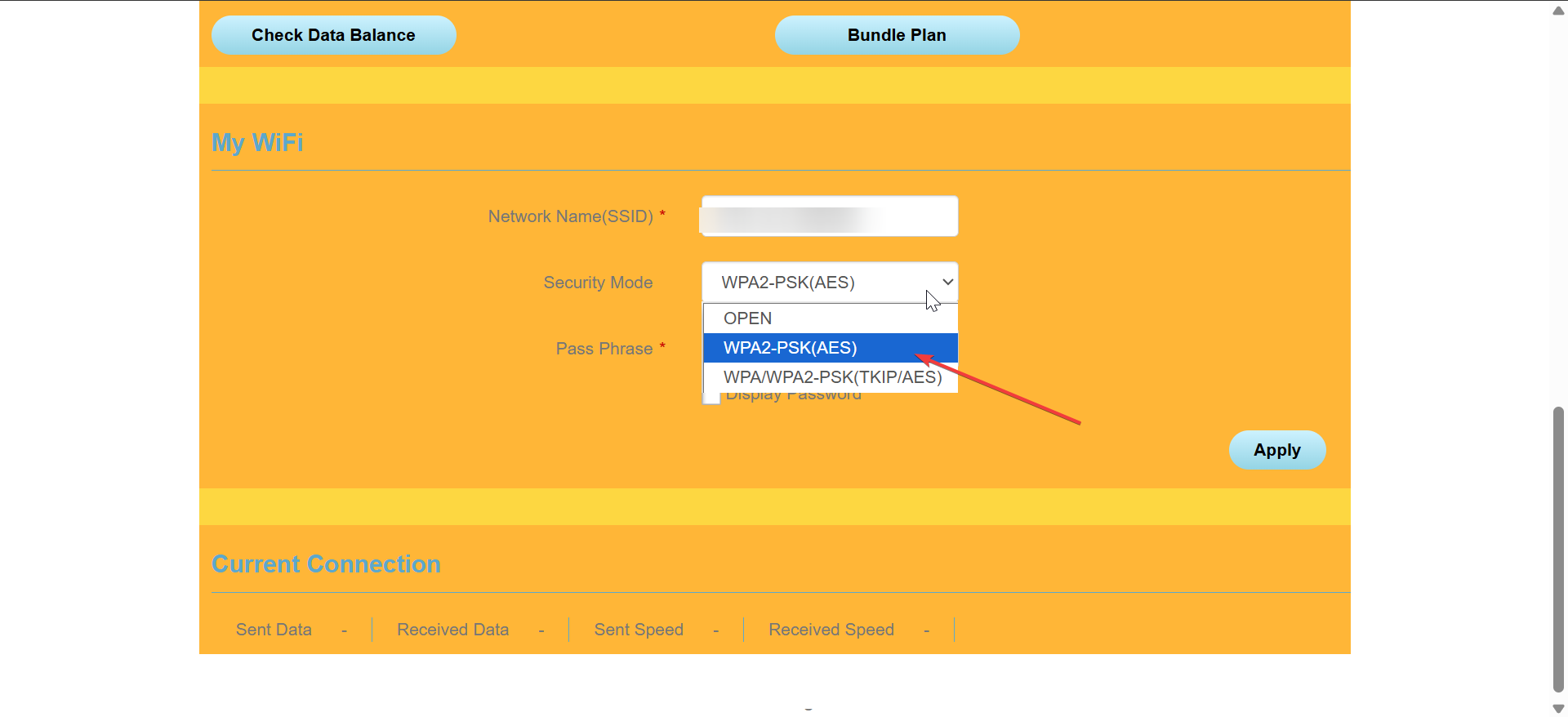Screen dimensions: 1568x717
Task: Click the Network Name(SSID) label
Action: click(571, 216)
